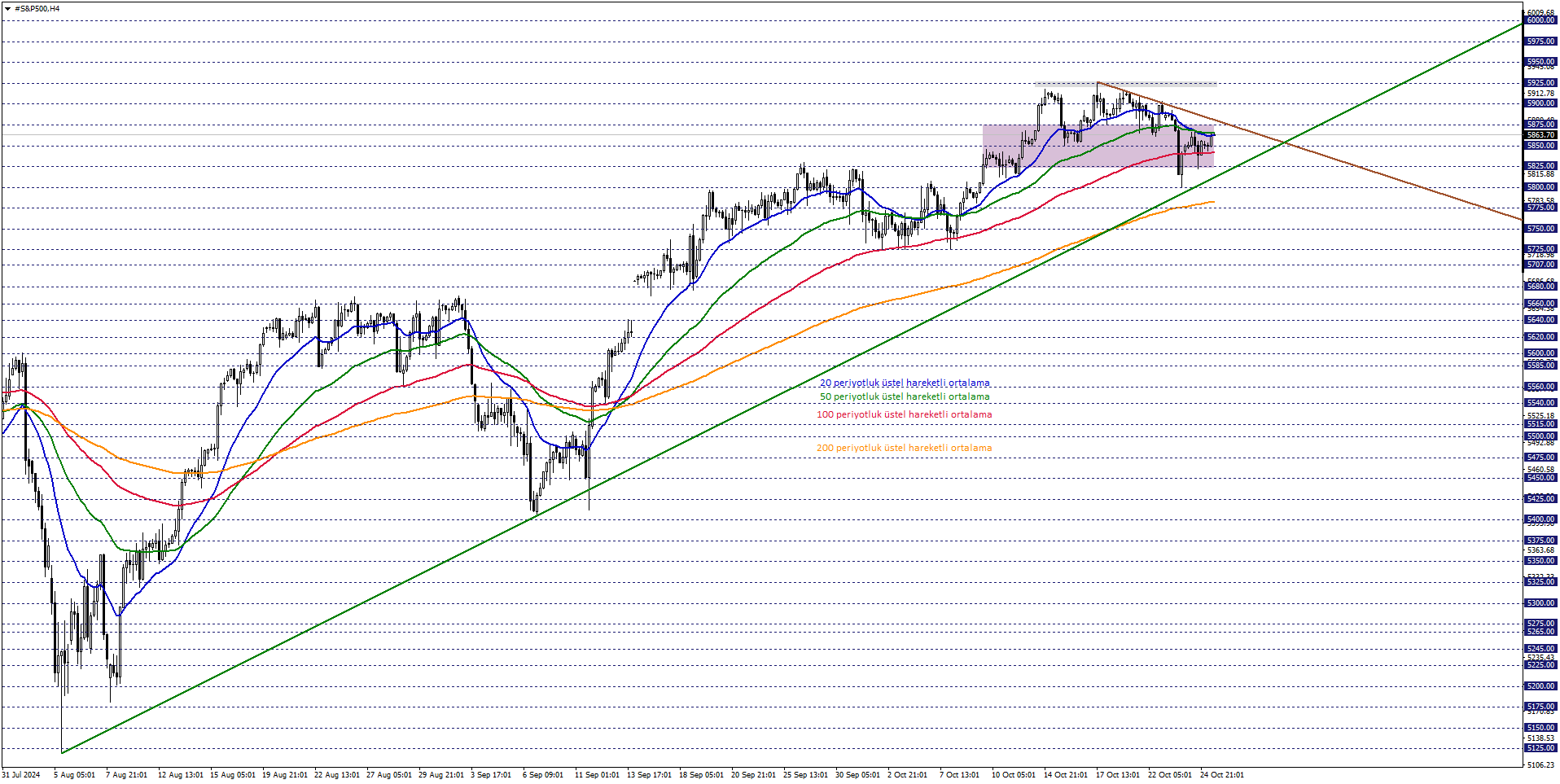This screenshot has height=784, width=1560.
Task: Click the 5150.00 level price tag
Action: point(1540,728)
